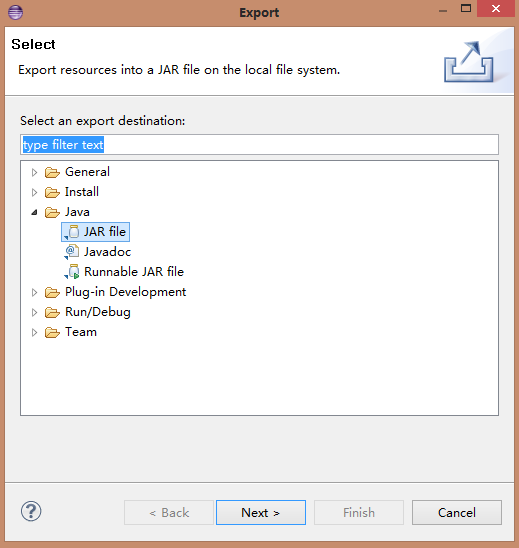Click the Run/Debug folder icon
This screenshot has width=519, height=548.
coord(52,312)
